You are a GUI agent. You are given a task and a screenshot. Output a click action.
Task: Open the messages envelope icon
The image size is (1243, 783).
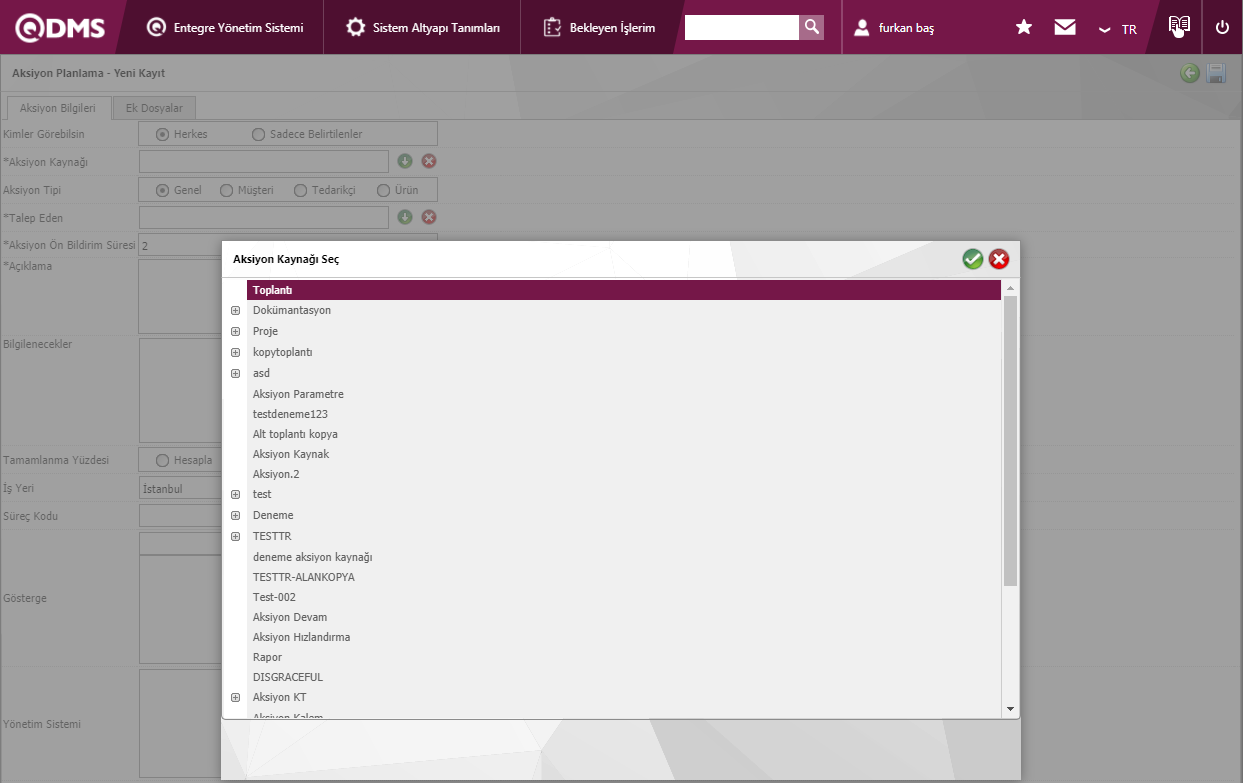point(1065,28)
